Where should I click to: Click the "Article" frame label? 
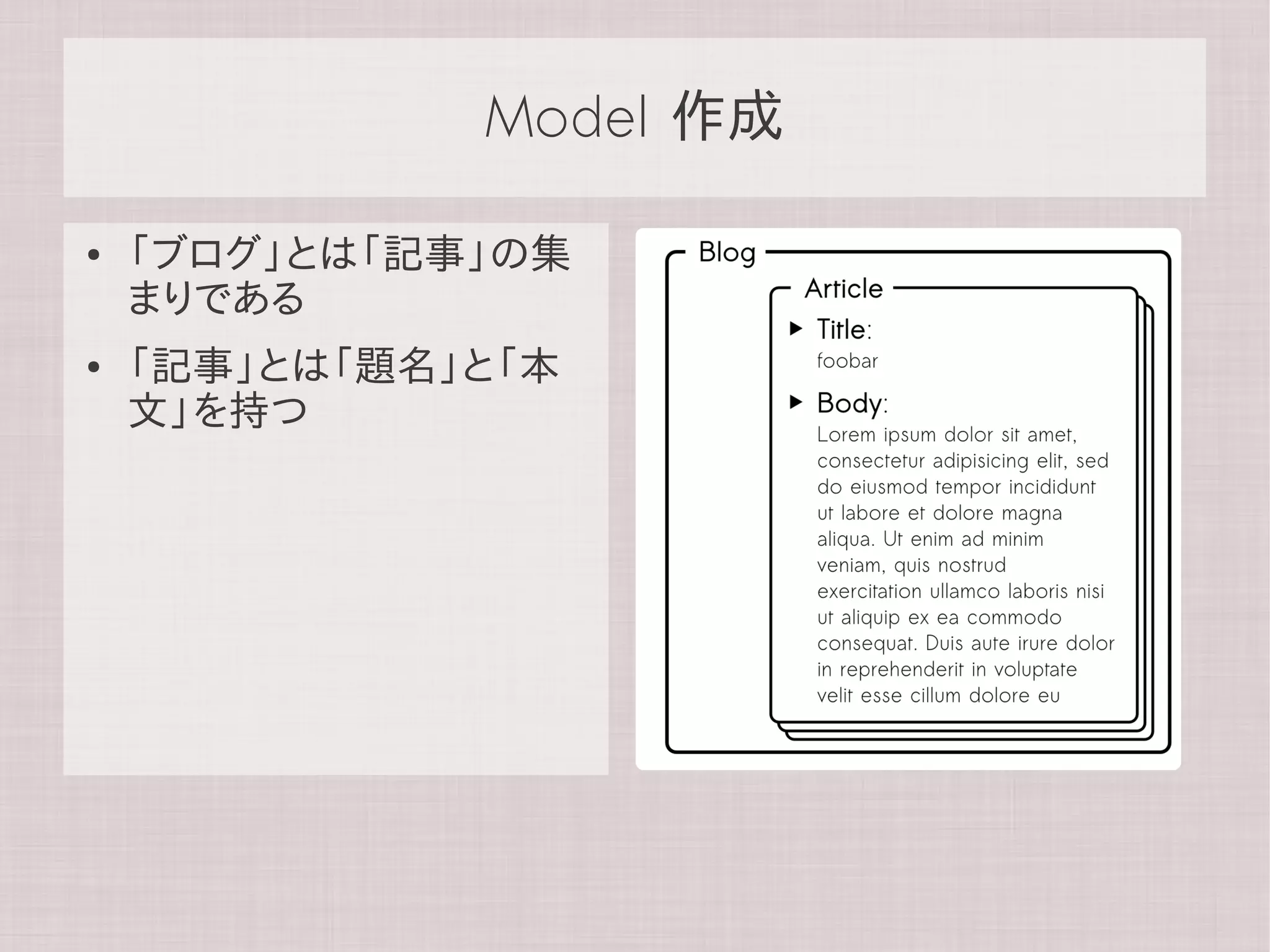(843, 288)
